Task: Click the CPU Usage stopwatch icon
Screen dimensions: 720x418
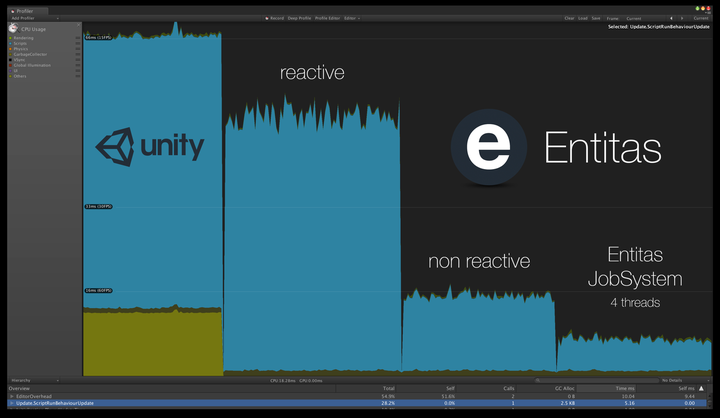Action: tap(13, 28)
